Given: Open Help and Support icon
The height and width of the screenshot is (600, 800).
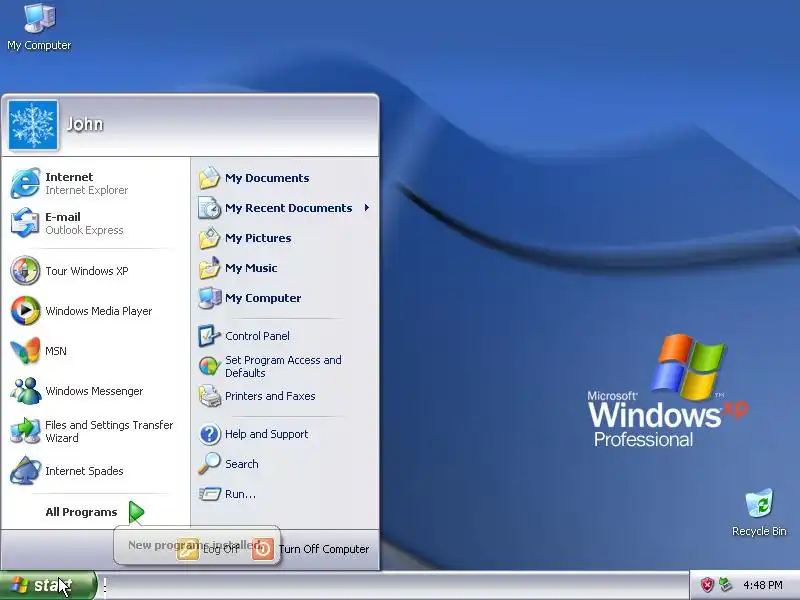Looking at the screenshot, I should [209, 434].
